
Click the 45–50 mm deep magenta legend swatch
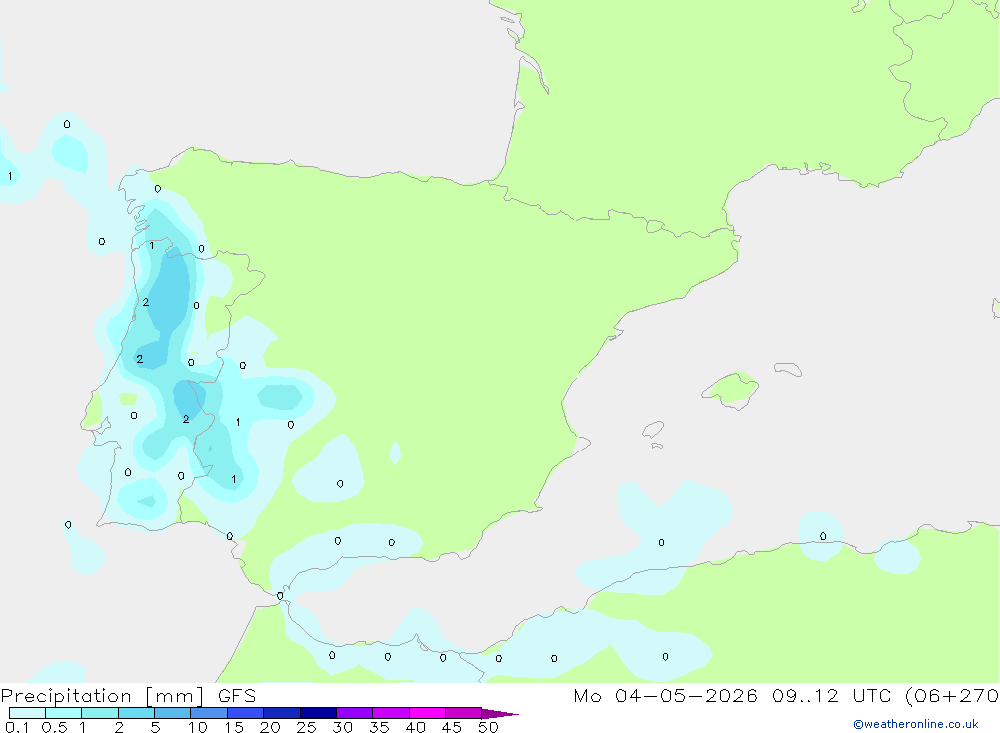464,713
